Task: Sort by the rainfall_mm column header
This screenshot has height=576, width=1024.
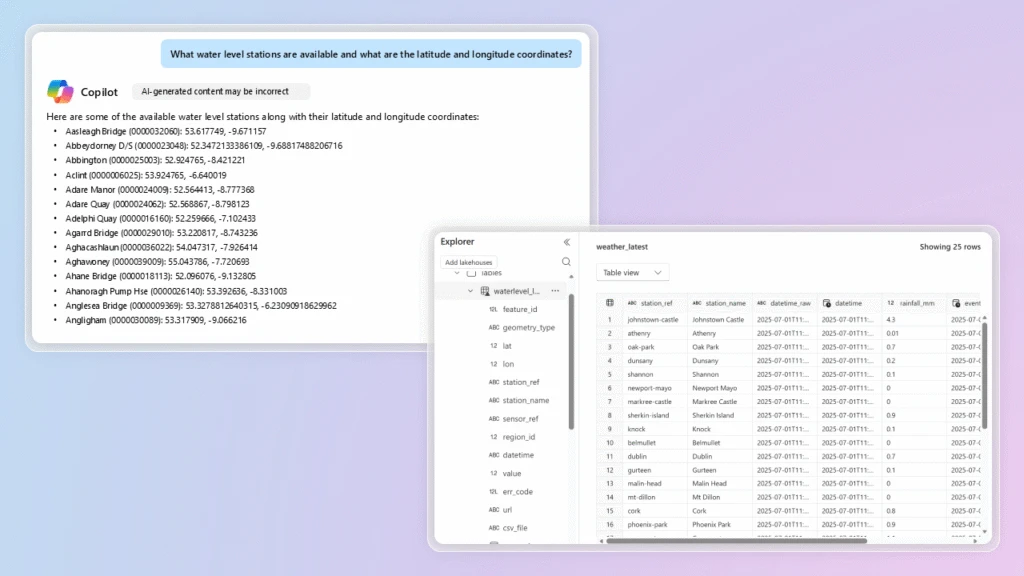Action: (x=917, y=303)
